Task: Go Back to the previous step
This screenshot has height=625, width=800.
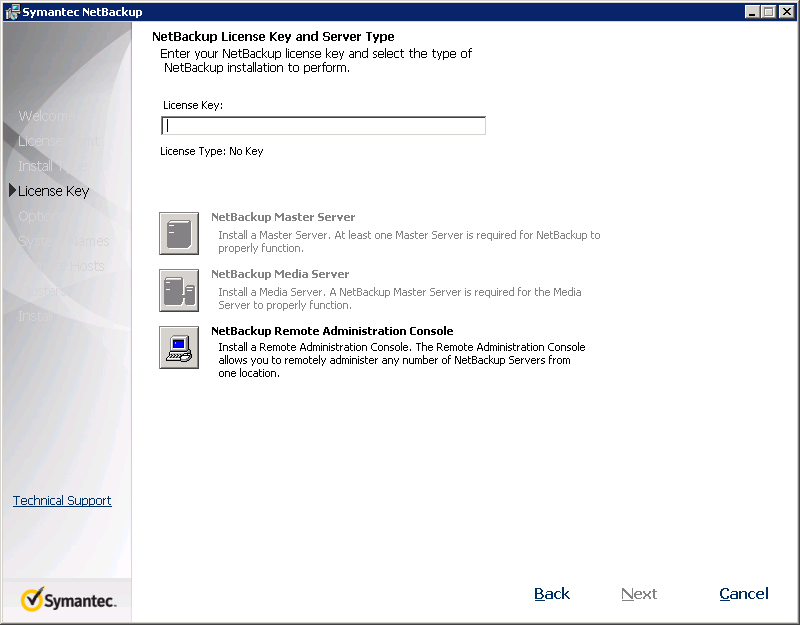Action: tap(552, 594)
